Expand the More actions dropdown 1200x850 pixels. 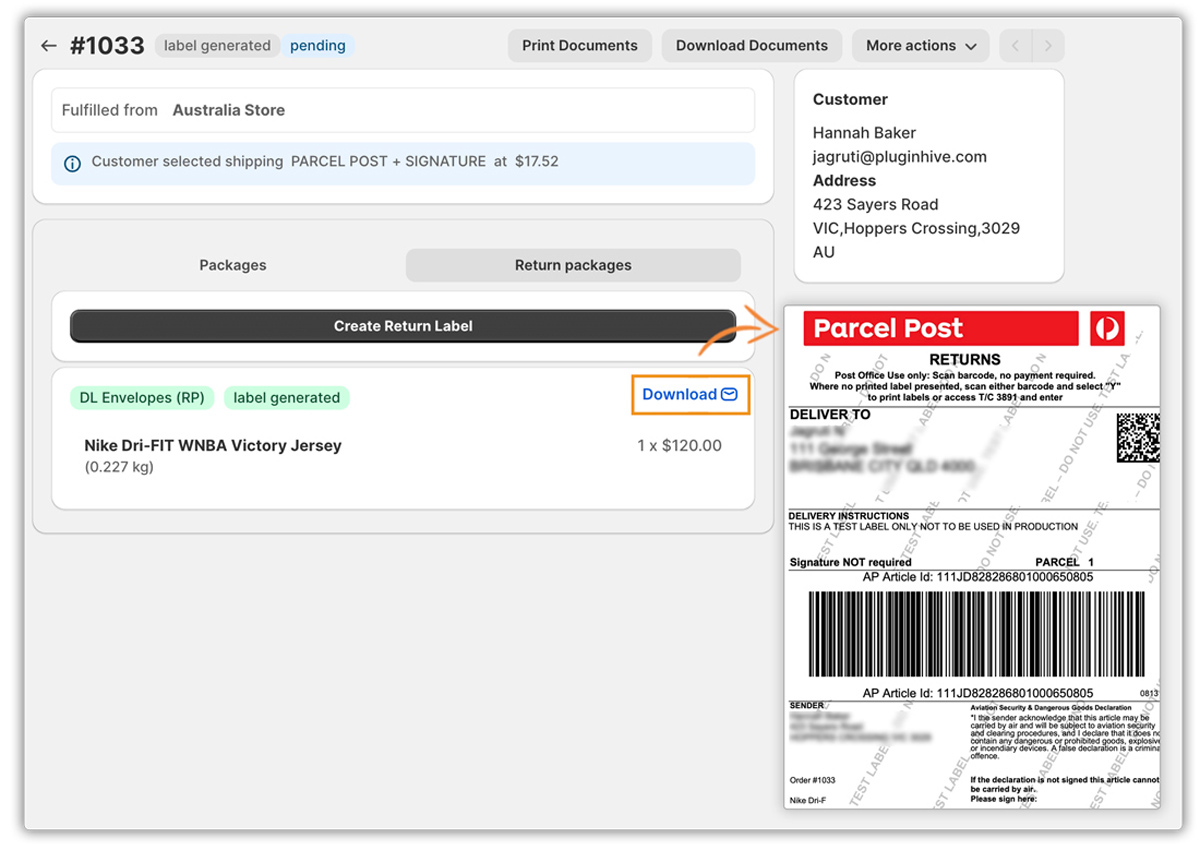tap(920, 46)
